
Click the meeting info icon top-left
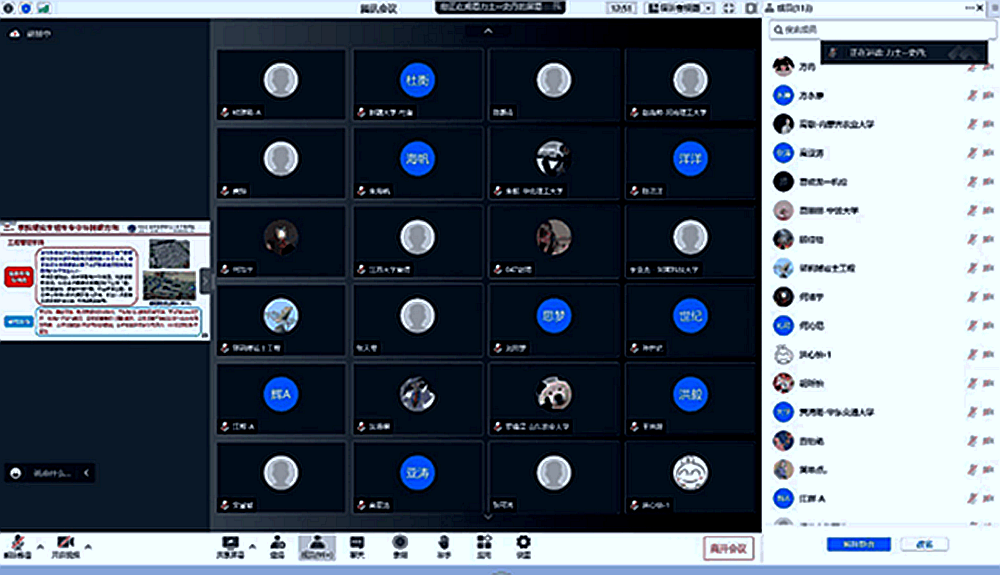9,8
